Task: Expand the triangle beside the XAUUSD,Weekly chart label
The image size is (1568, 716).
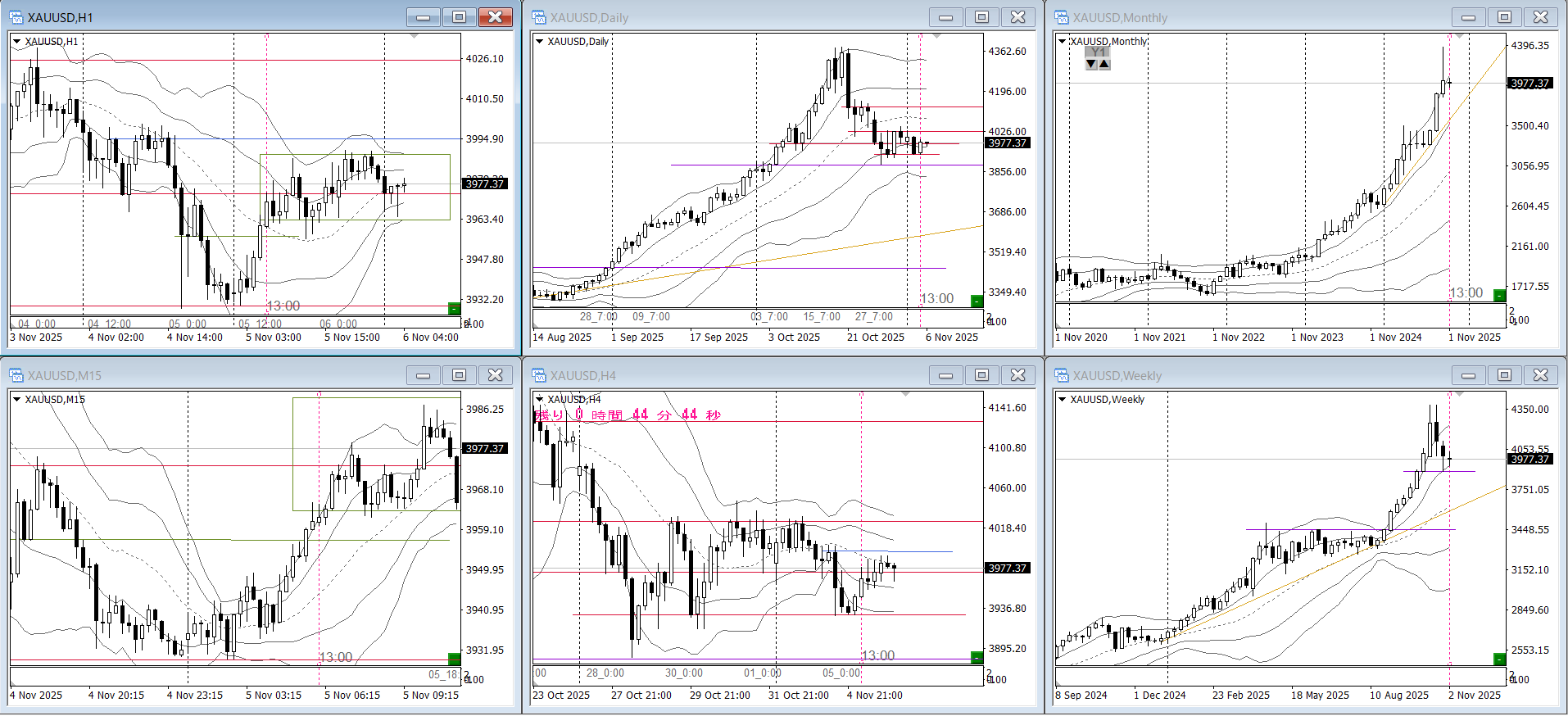Action: (1062, 399)
